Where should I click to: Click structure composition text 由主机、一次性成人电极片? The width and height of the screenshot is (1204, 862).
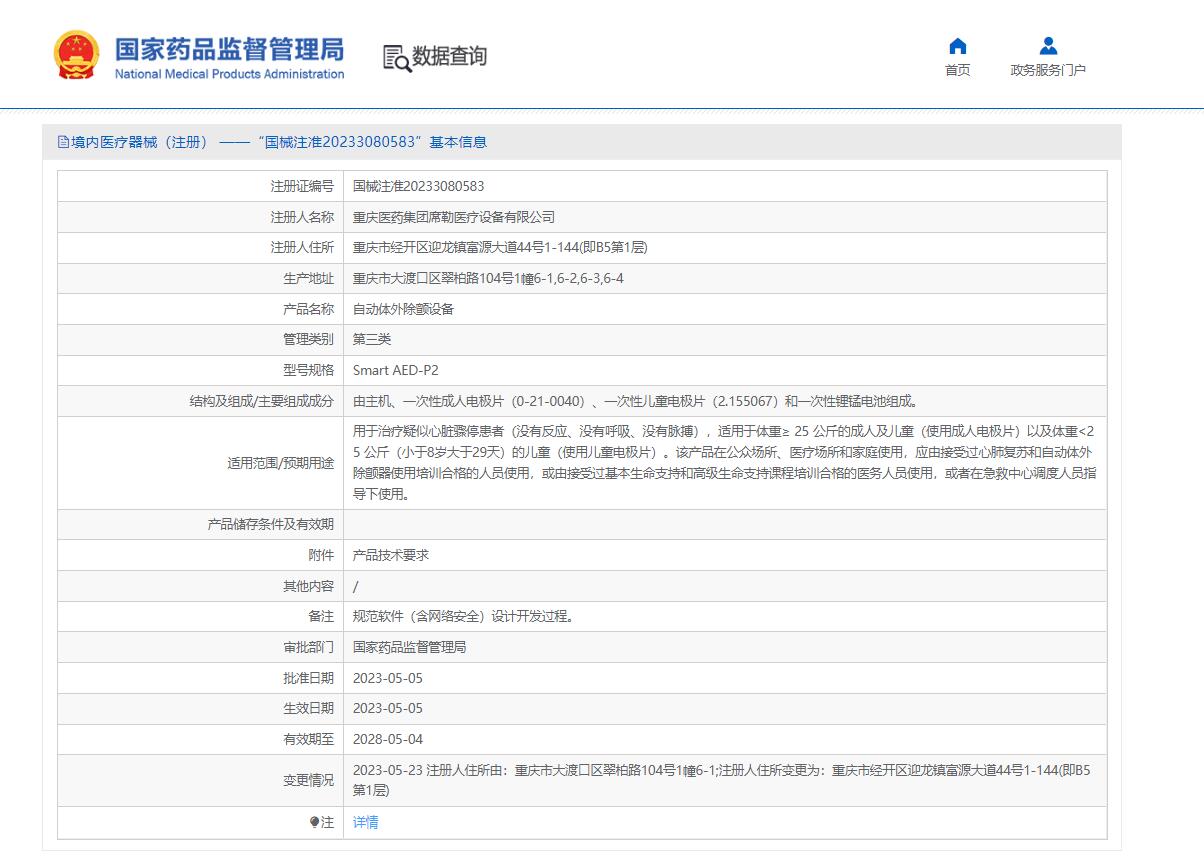pyautogui.click(x=634, y=401)
